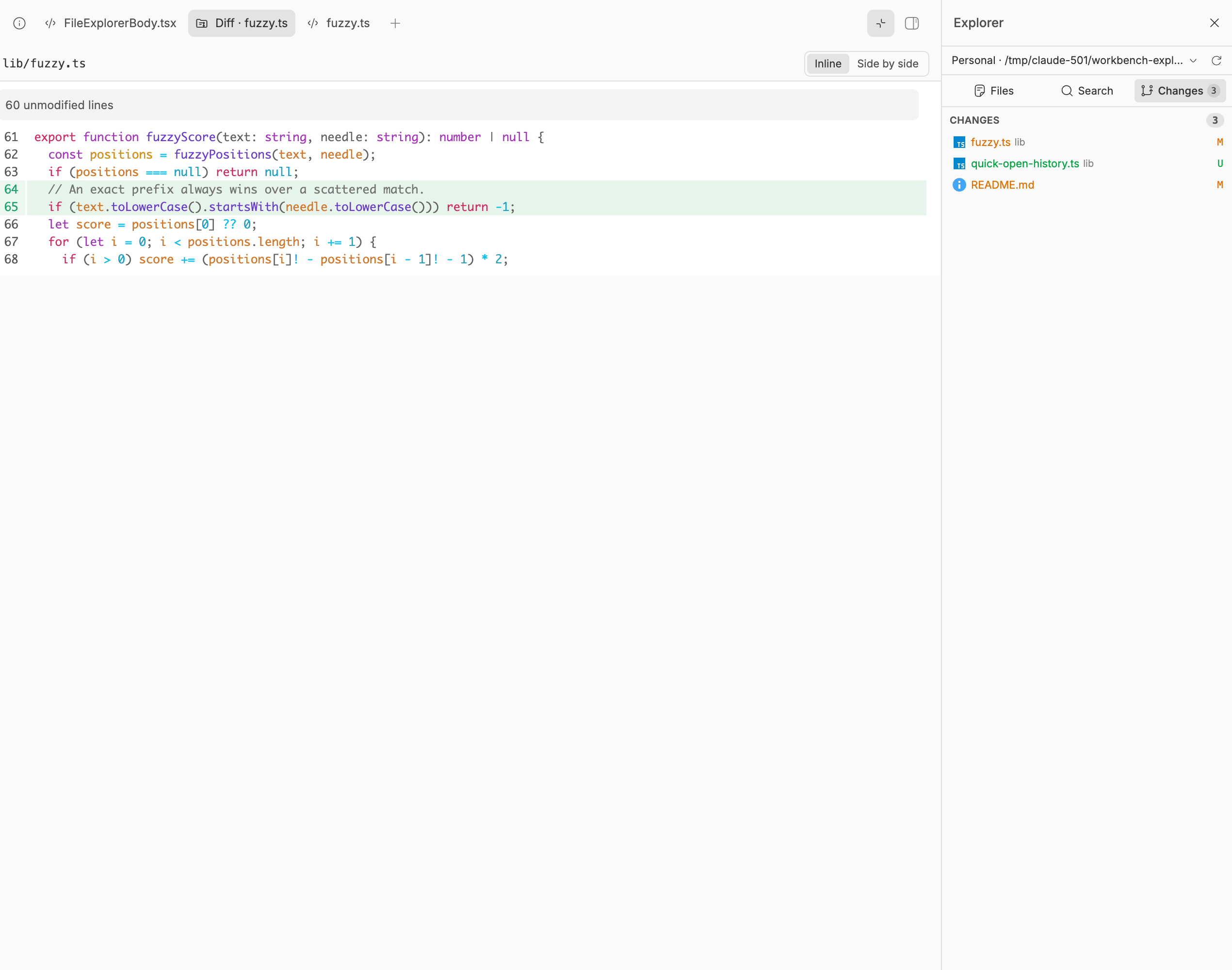Image resolution: width=1232 pixels, height=970 pixels.
Task: Click the CHANGES section header
Action: (x=974, y=120)
